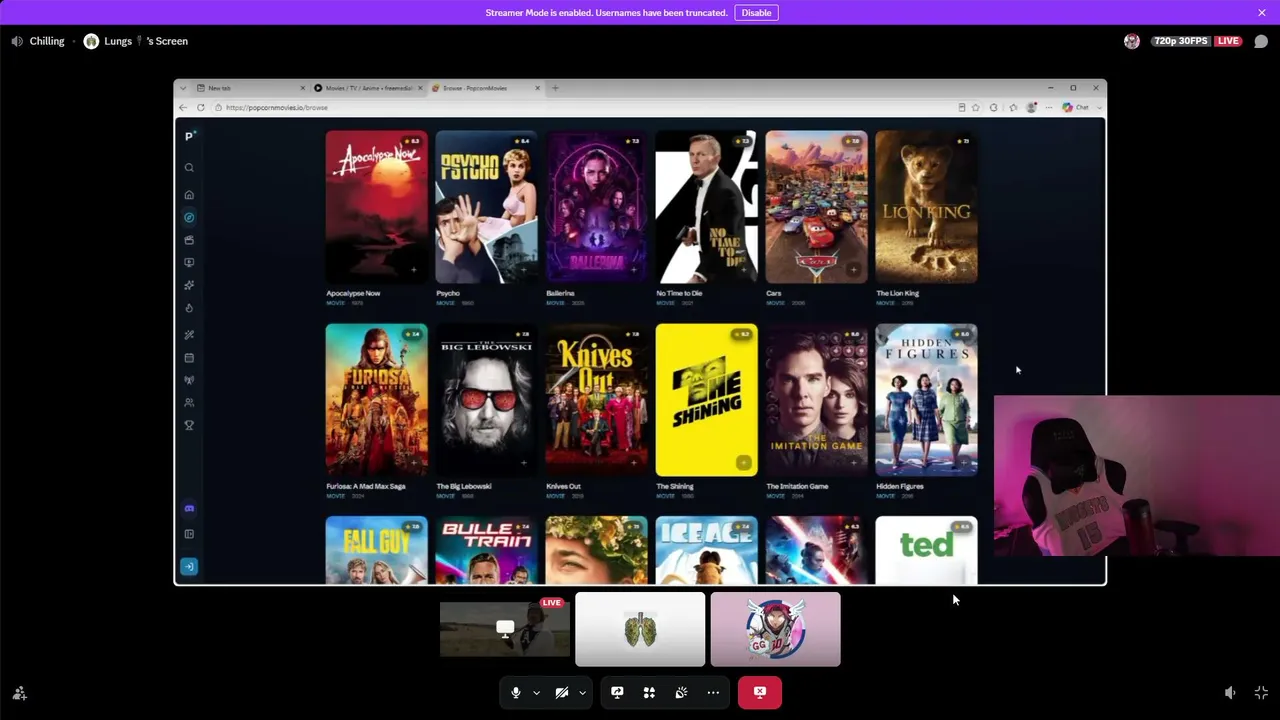Click the trophy icon in the sidebar
Viewport: 1280px width, 720px height.
(x=189, y=425)
